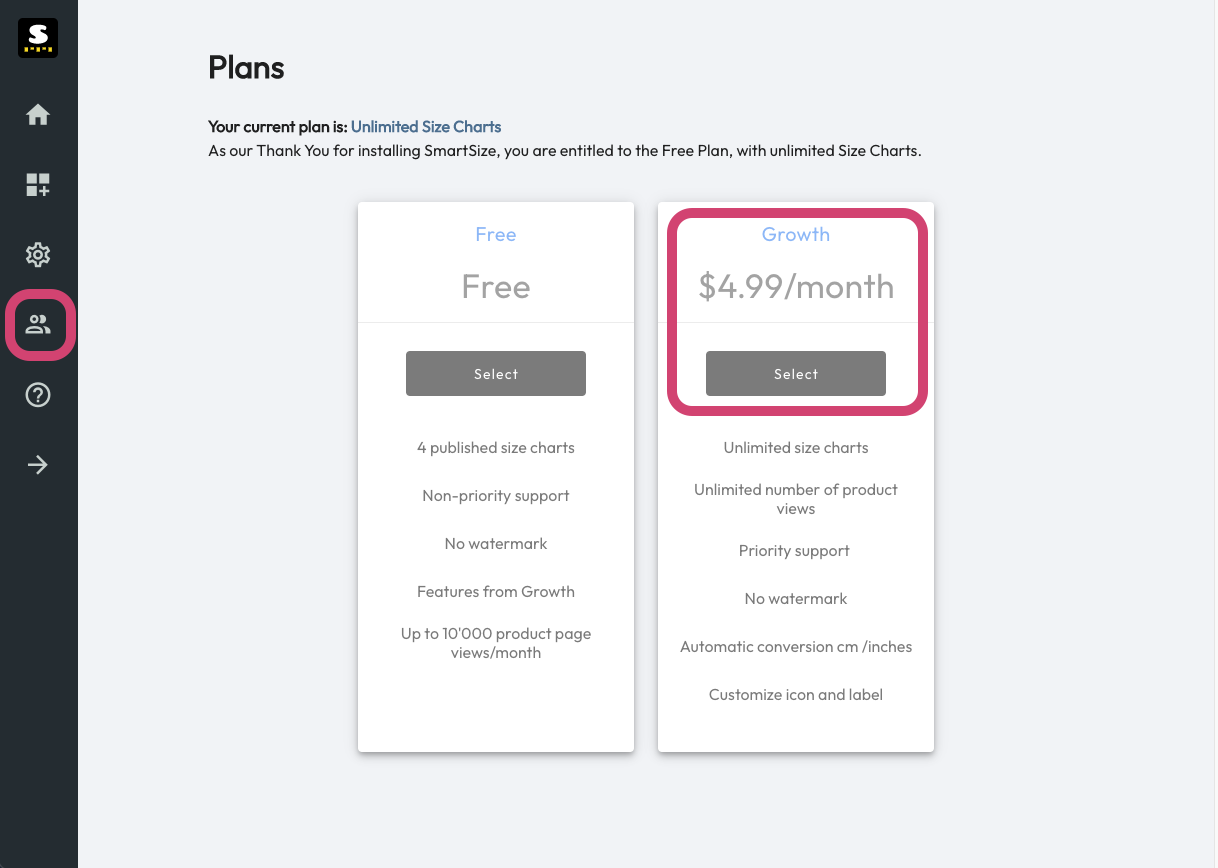Screen dimensions: 1218x868
Task: Click 'Customize icon and label' feature
Action: (796, 695)
